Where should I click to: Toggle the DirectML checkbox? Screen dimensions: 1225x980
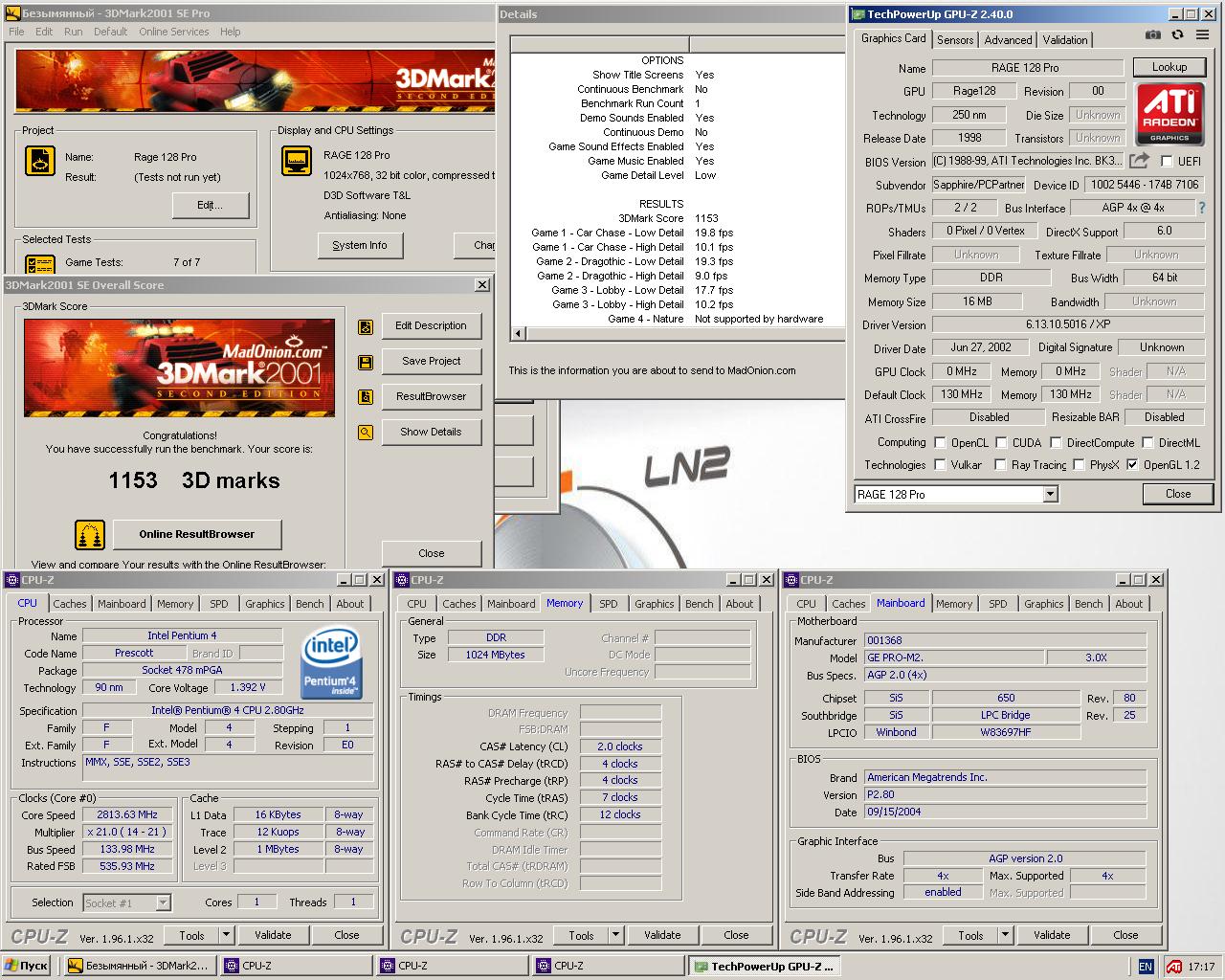point(1147,443)
